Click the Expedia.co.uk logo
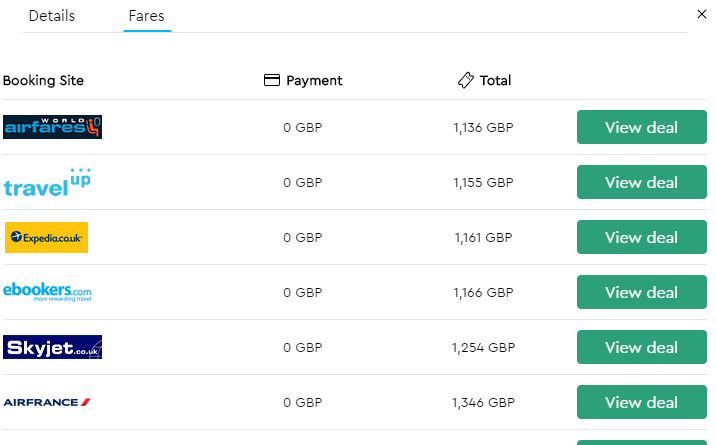Screen dimensions: 716x445 click(x=46, y=237)
